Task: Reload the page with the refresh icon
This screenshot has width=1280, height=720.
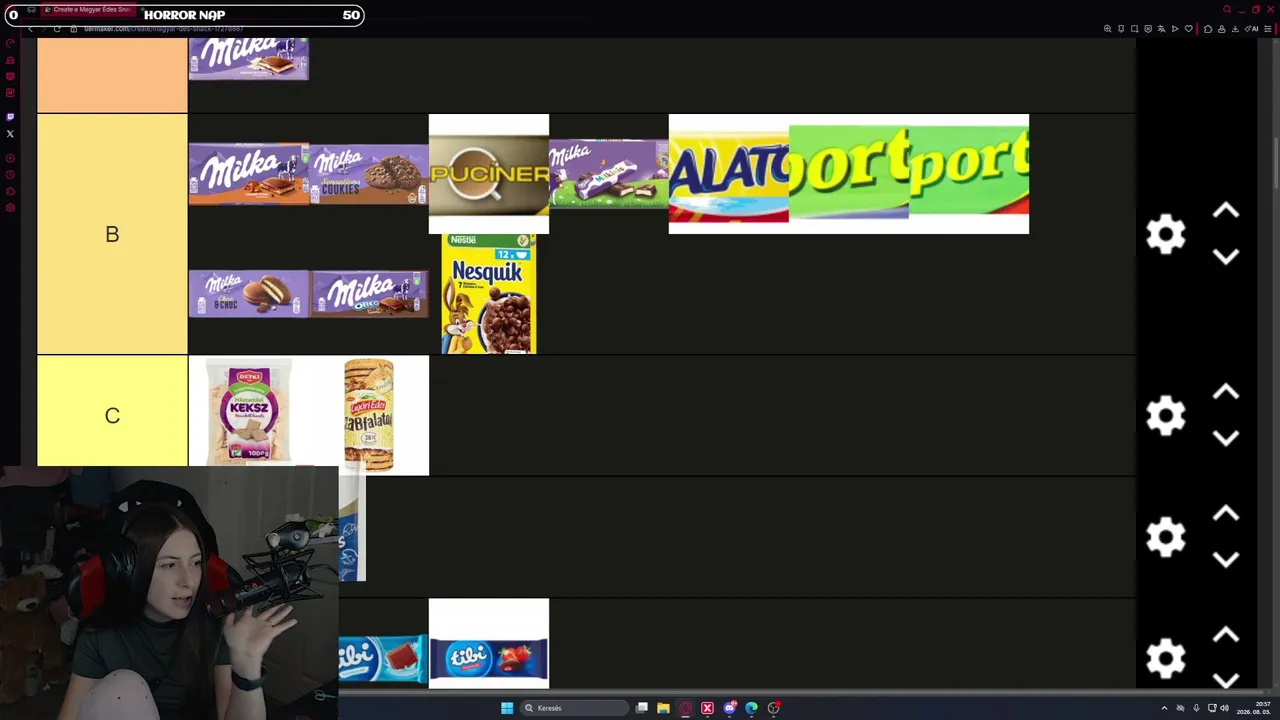Action: 57,29
